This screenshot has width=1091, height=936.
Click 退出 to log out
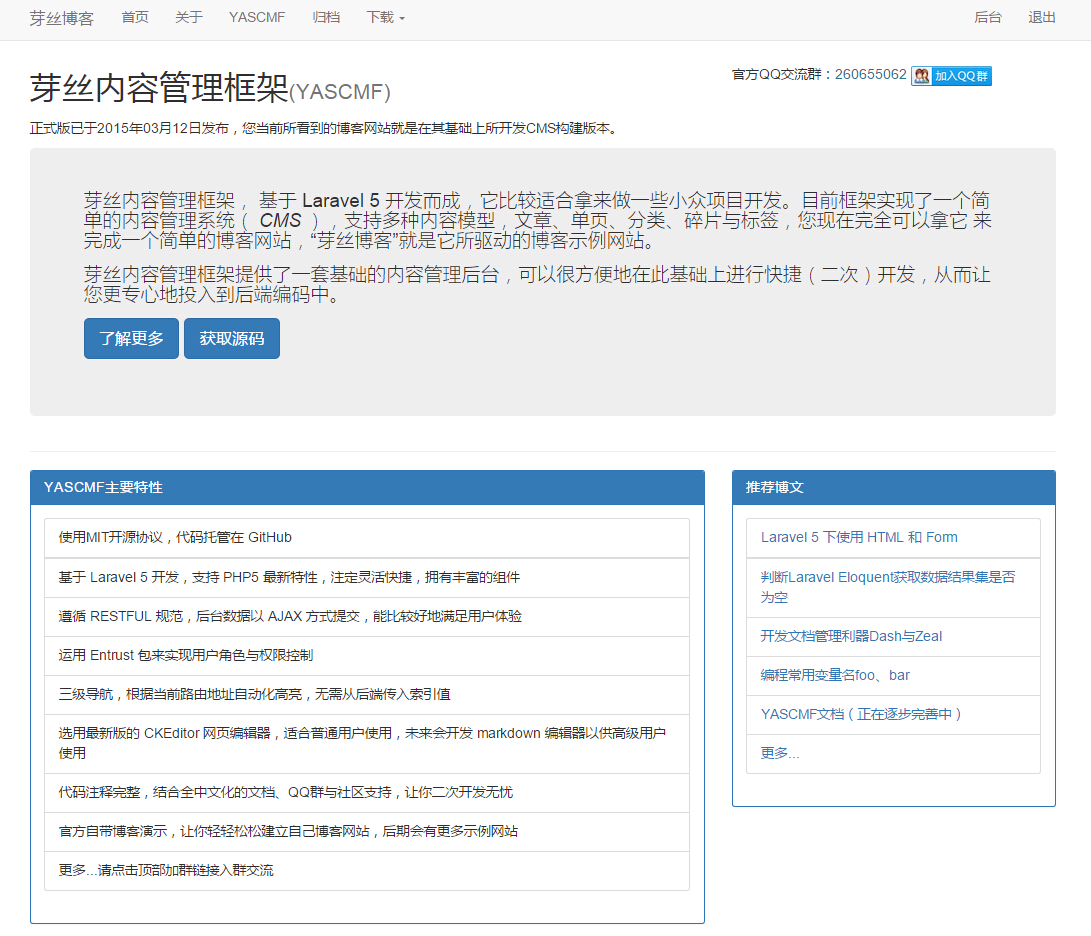coord(1042,17)
